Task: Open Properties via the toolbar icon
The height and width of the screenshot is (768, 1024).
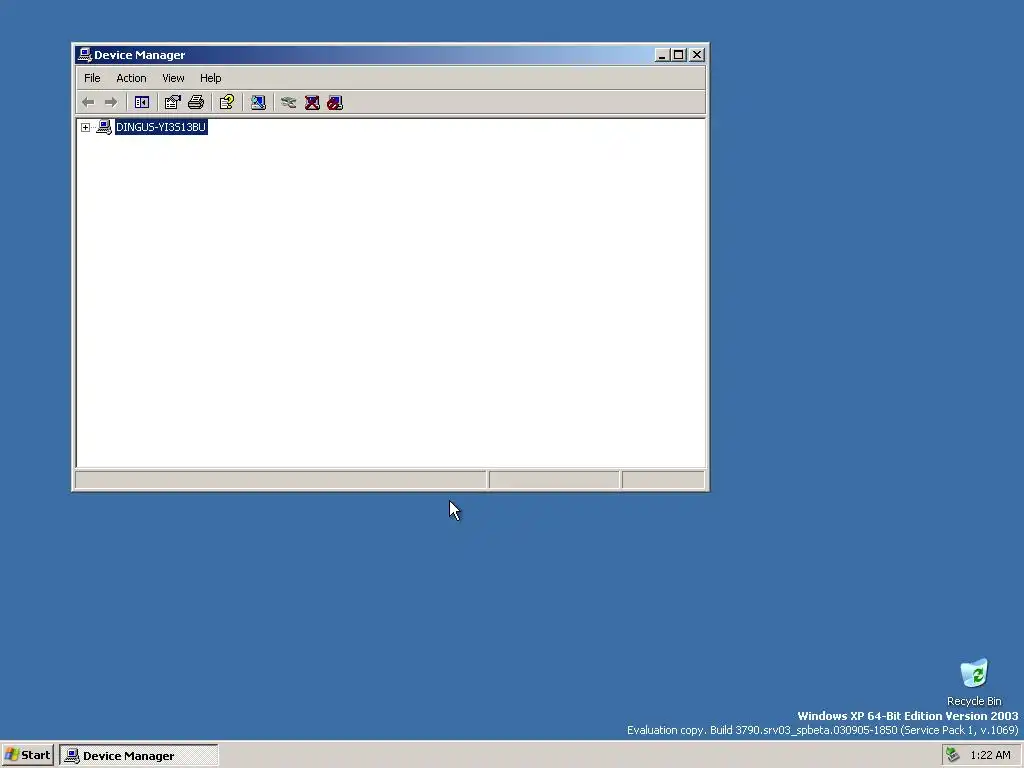Action: tap(172, 103)
